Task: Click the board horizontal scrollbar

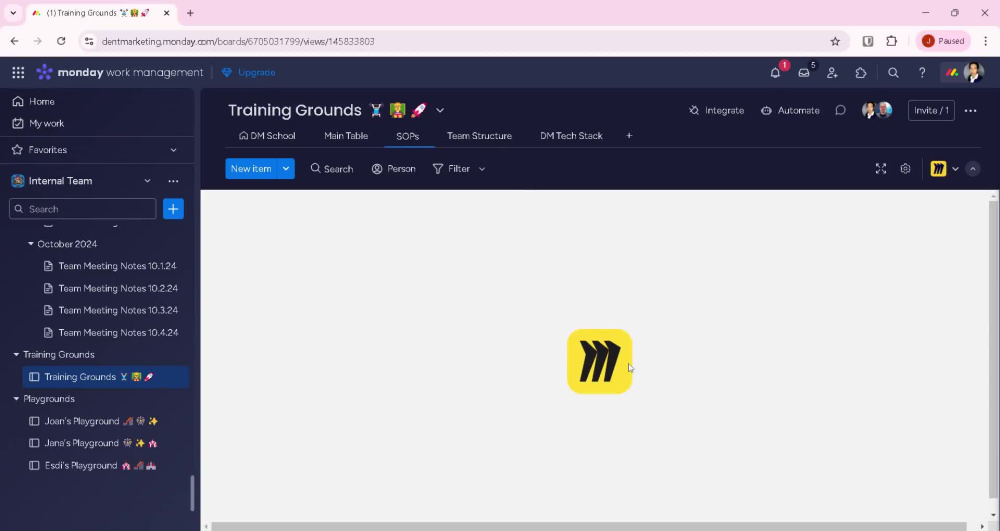Action: coord(590,527)
